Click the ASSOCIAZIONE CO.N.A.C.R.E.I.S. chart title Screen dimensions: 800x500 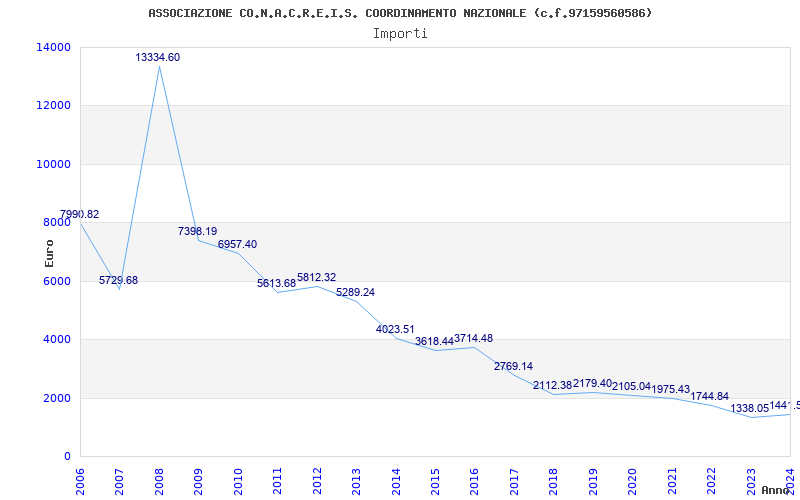pyautogui.click(x=400, y=13)
